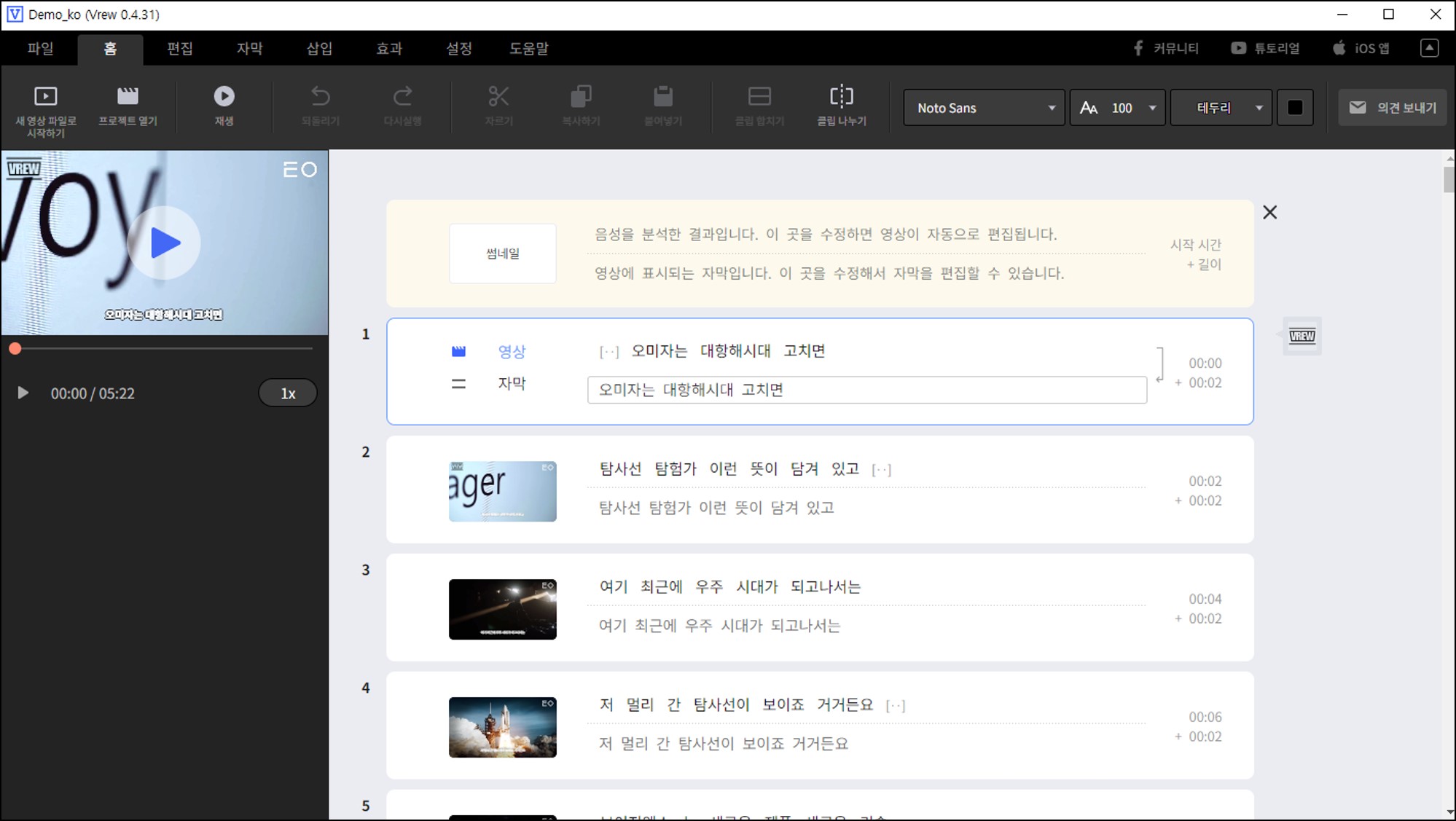This screenshot has height=821, width=1456.
Task: Switch to the 효과 tab
Action: click(x=389, y=48)
